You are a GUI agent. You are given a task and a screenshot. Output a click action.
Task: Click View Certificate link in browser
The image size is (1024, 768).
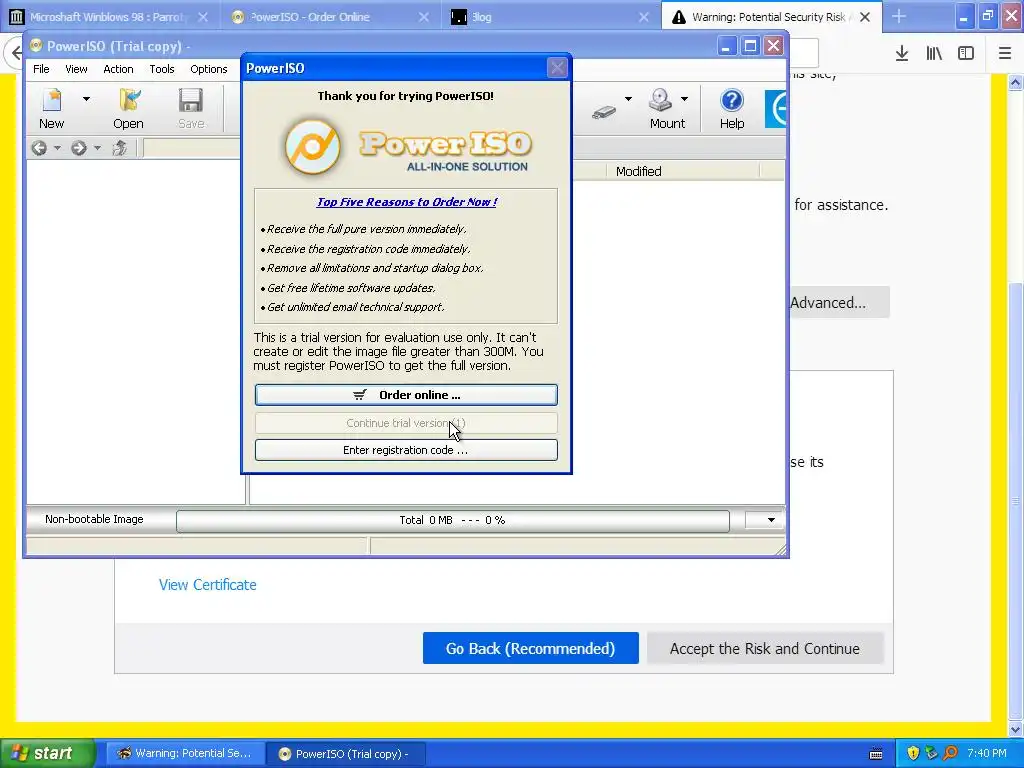point(208,585)
